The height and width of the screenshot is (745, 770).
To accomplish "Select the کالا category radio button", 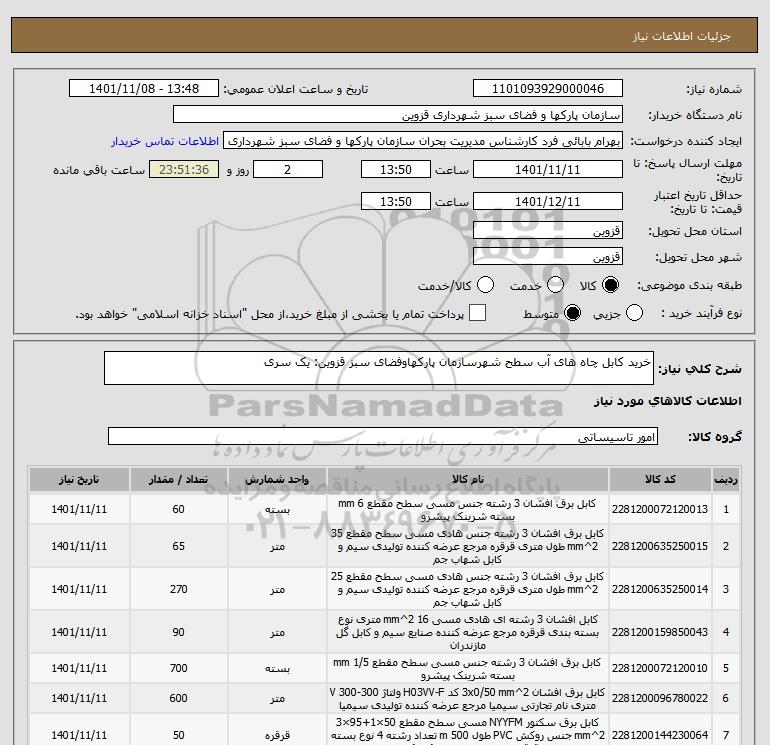I will tap(610, 285).
